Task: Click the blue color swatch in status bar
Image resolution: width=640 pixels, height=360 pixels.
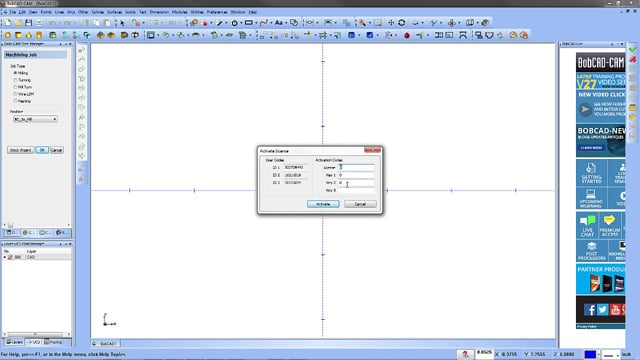Action: [x=590, y=354]
